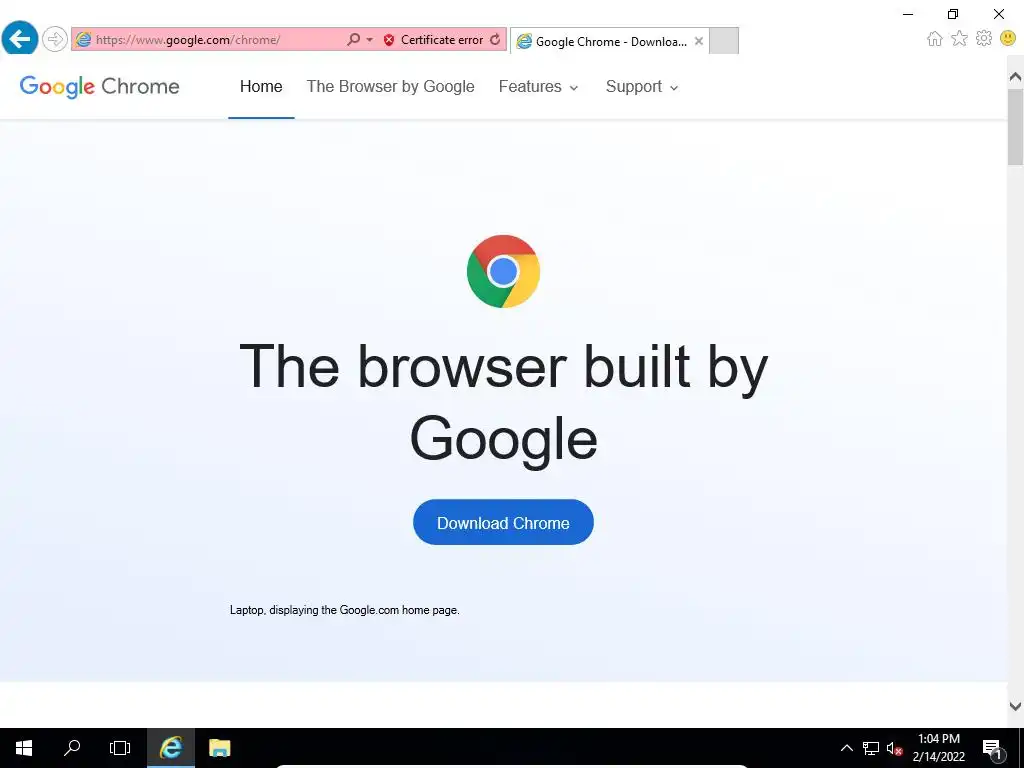
Task: Open the clock showing 1:04 PM
Action: coord(938,748)
